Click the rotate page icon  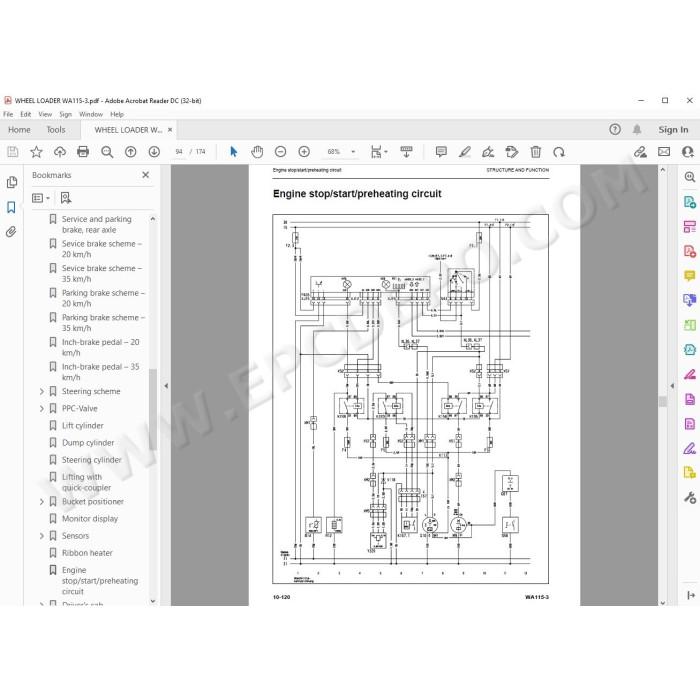(559, 152)
